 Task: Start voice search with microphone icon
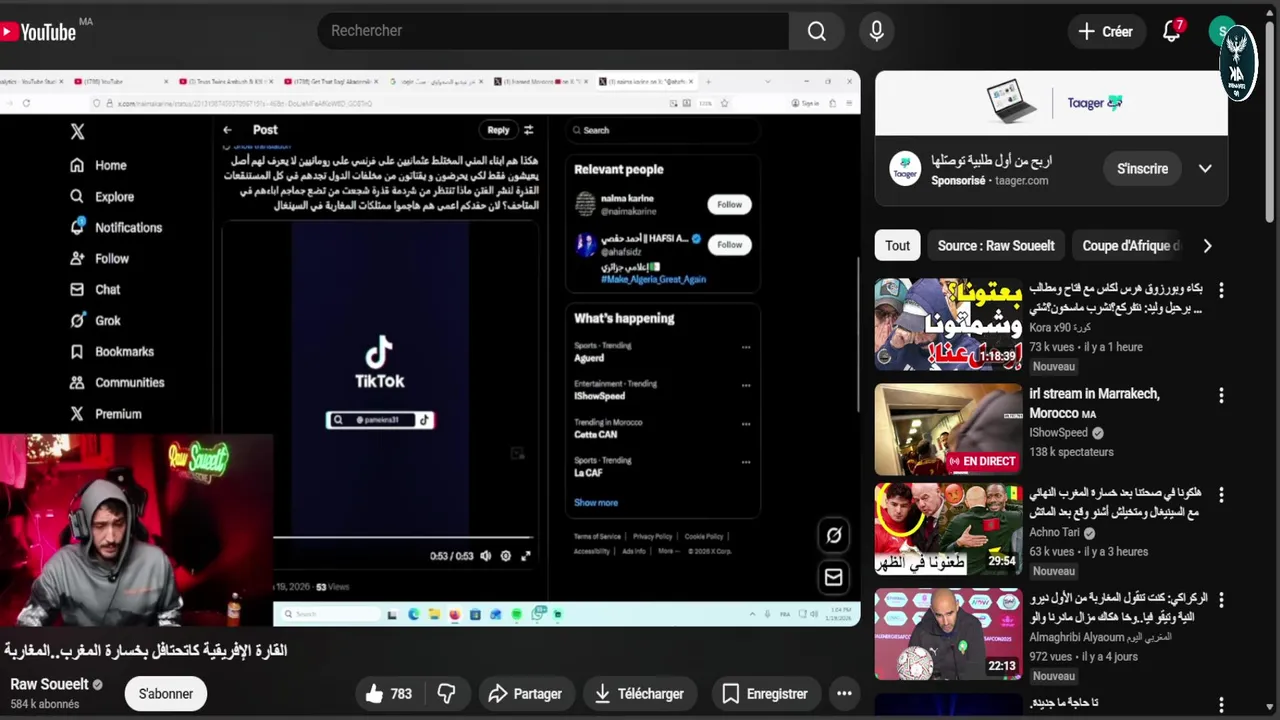pos(877,31)
